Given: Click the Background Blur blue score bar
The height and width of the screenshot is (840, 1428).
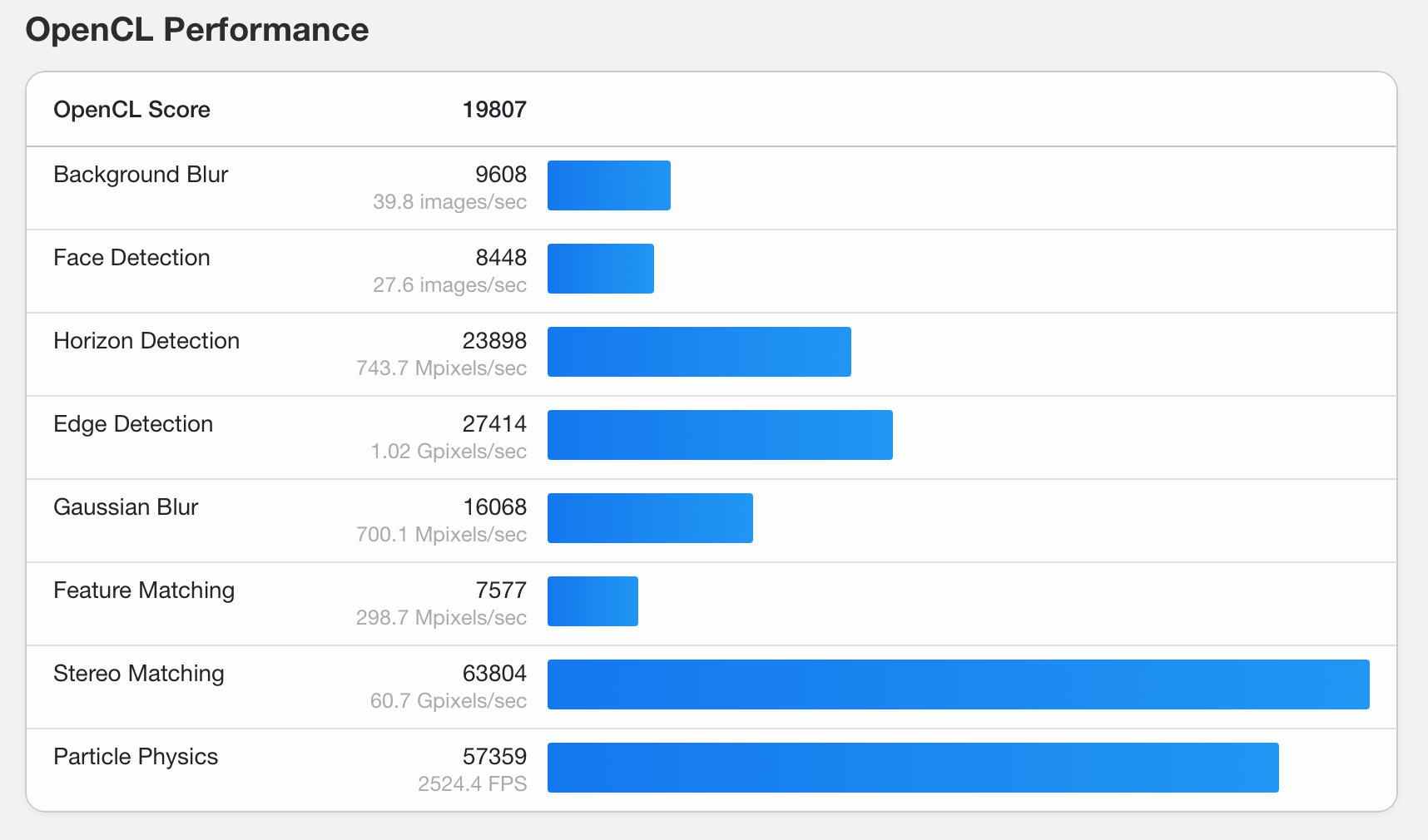Looking at the screenshot, I should [608, 185].
